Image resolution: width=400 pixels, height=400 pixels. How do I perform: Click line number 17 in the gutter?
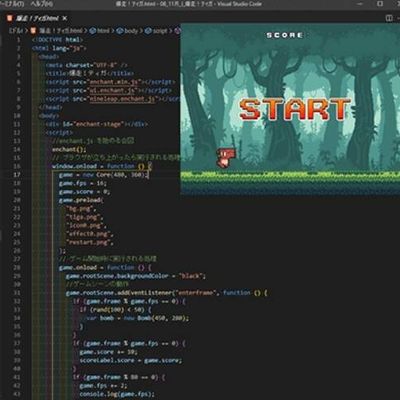(x=17, y=175)
